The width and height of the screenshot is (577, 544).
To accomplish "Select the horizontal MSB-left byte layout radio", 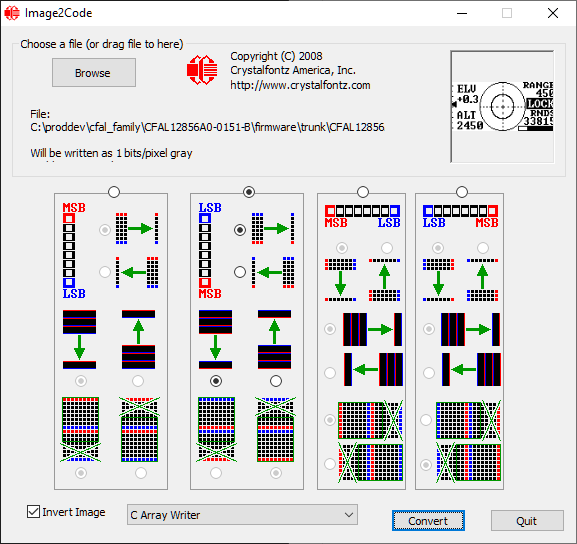I will [363, 192].
